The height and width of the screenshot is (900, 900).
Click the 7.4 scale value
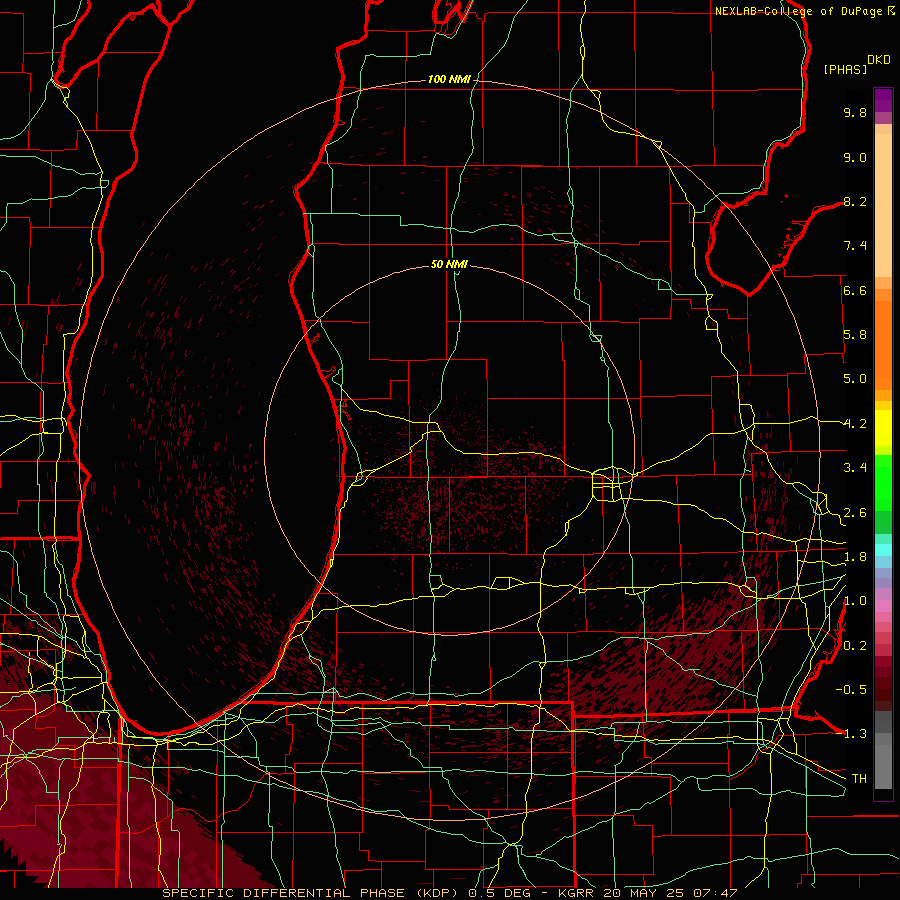pyautogui.click(x=855, y=246)
